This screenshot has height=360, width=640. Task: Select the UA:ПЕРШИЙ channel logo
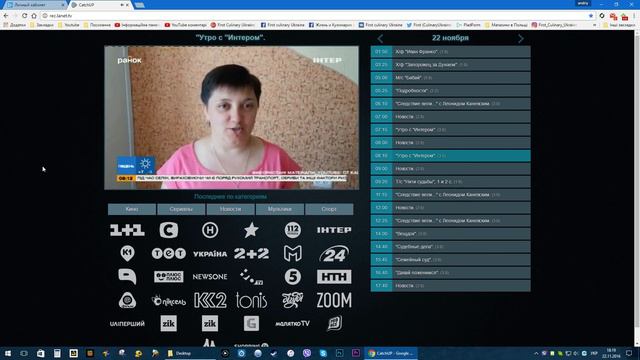(x=127, y=324)
